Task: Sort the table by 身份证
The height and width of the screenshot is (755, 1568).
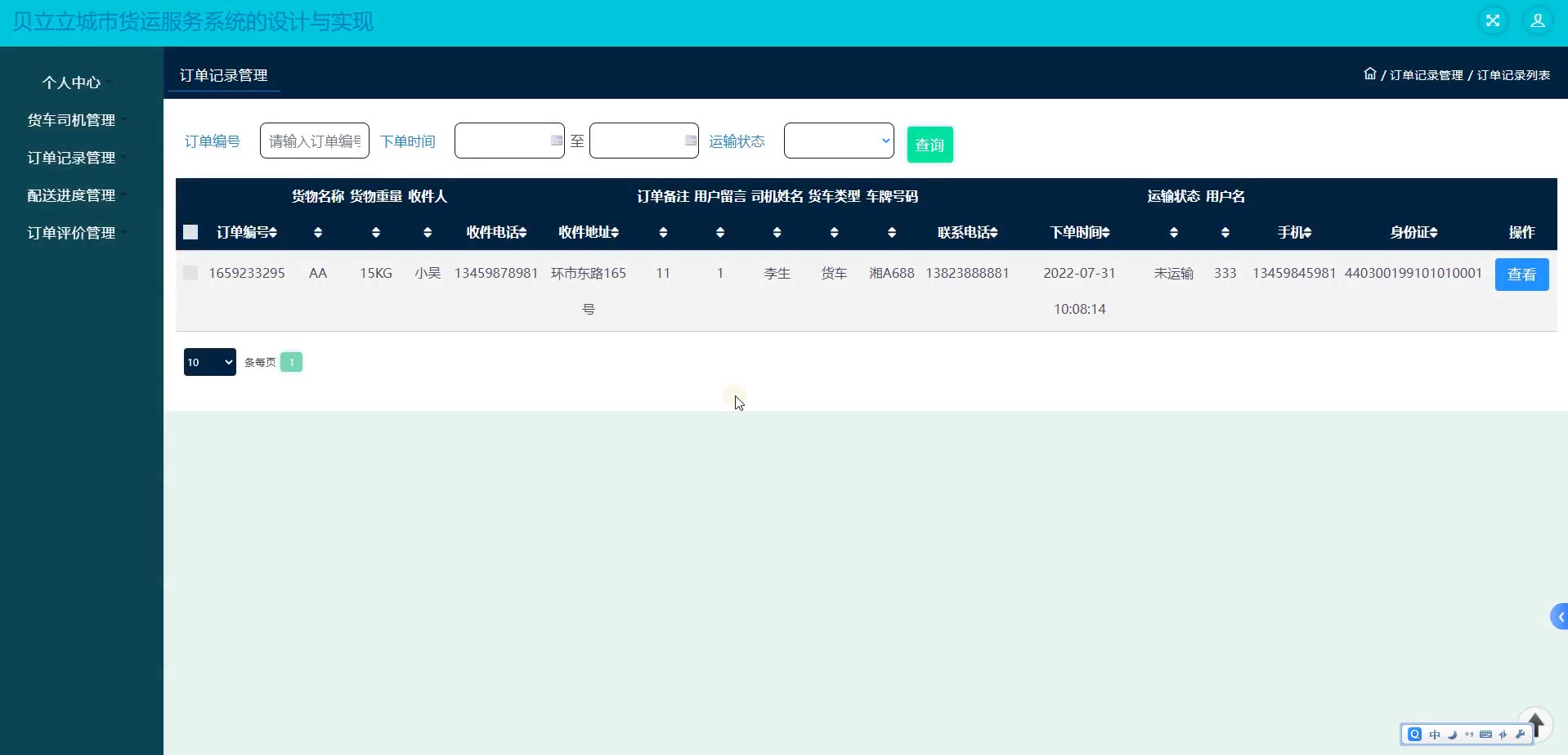Action: tap(1414, 233)
